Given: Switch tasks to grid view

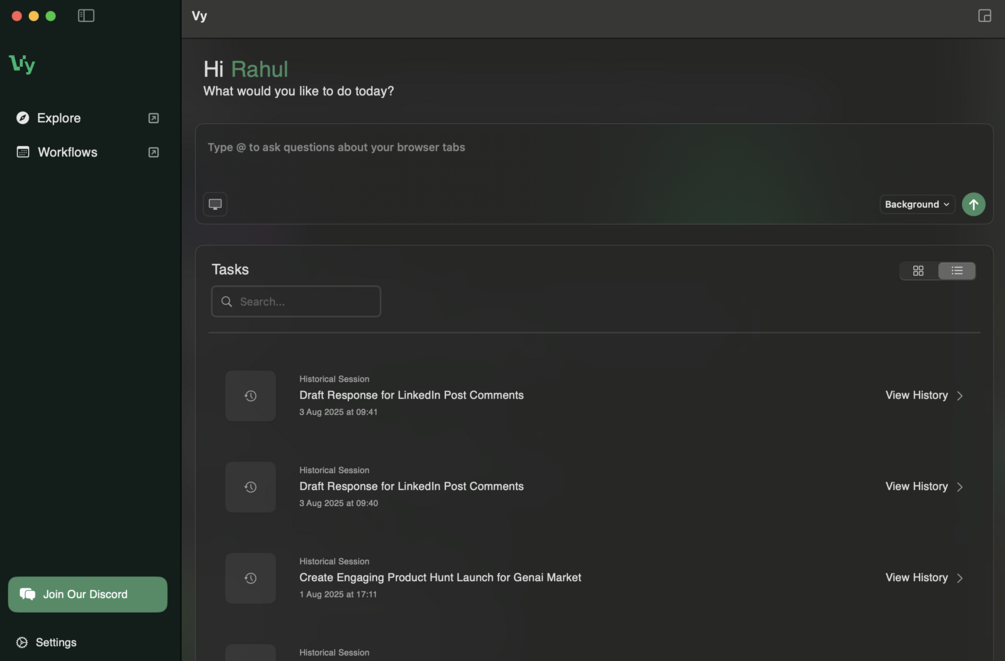Looking at the screenshot, I should (918, 271).
